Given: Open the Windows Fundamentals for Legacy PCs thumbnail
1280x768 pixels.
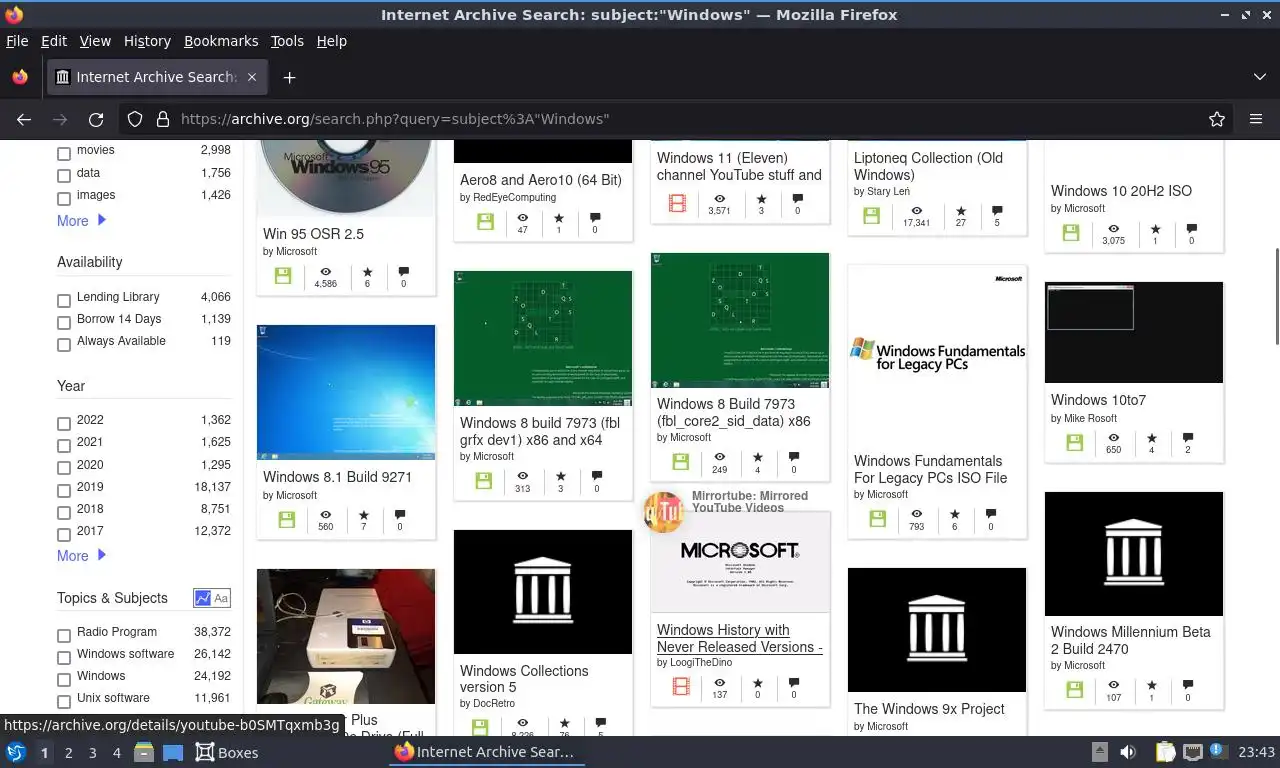Looking at the screenshot, I should click(x=937, y=355).
